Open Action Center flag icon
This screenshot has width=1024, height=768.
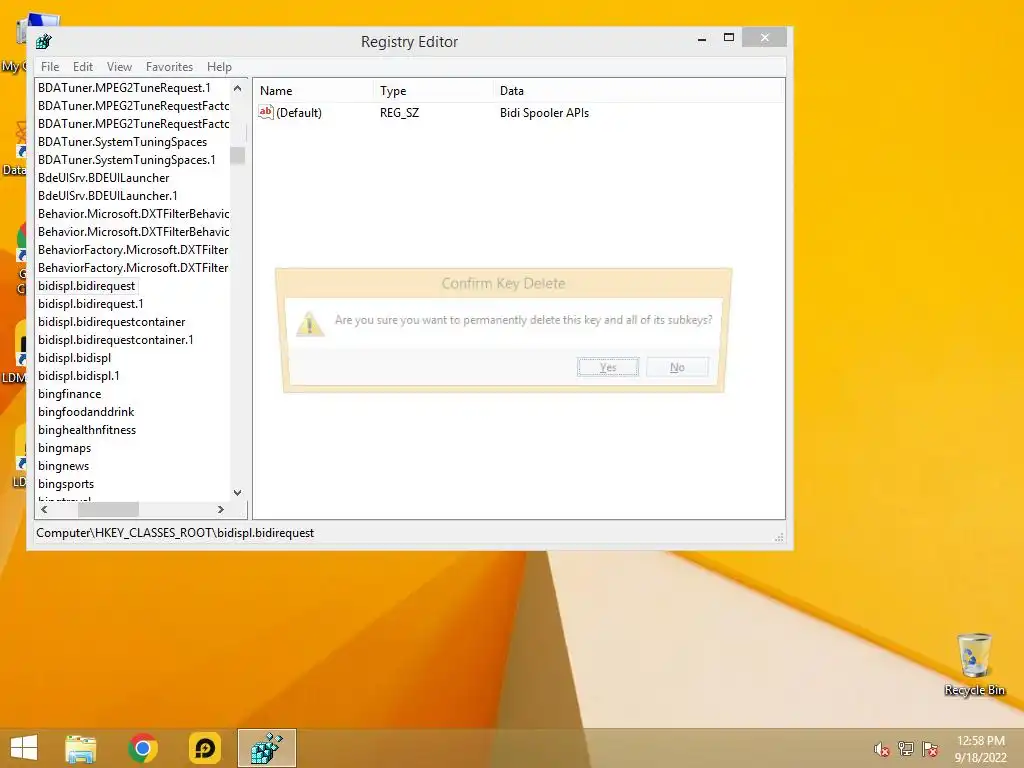pos(930,749)
